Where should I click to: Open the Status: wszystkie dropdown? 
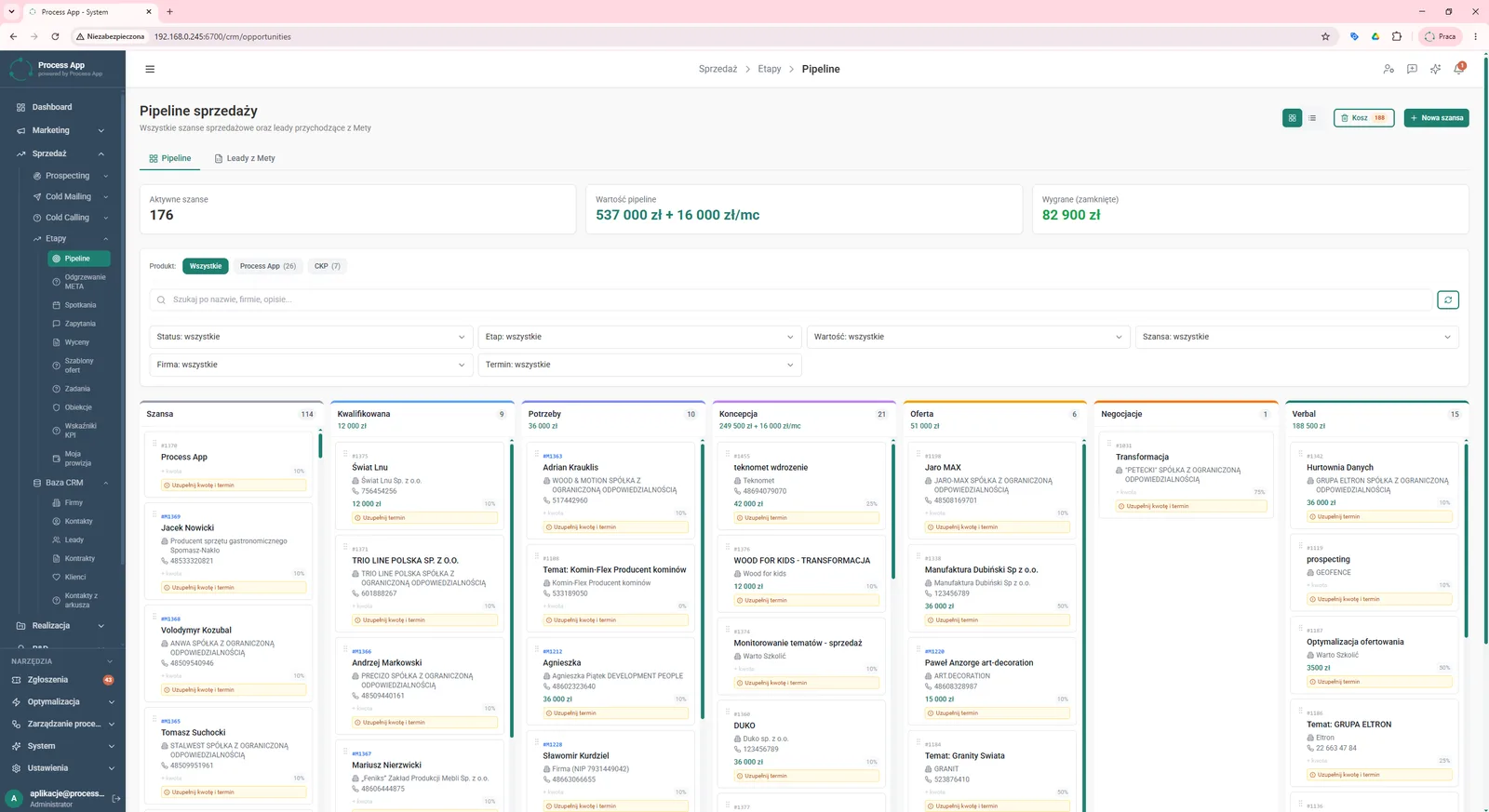(x=311, y=337)
